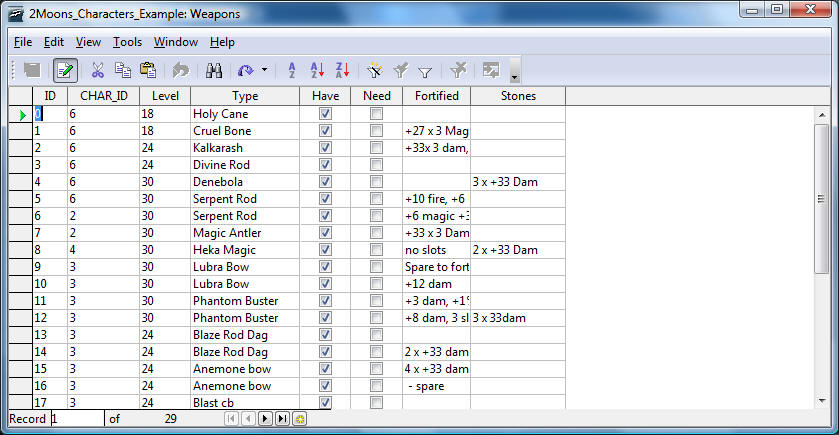The width and height of the screenshot is (839, 435).
Task: Open the Window menu
Action: 175,42
